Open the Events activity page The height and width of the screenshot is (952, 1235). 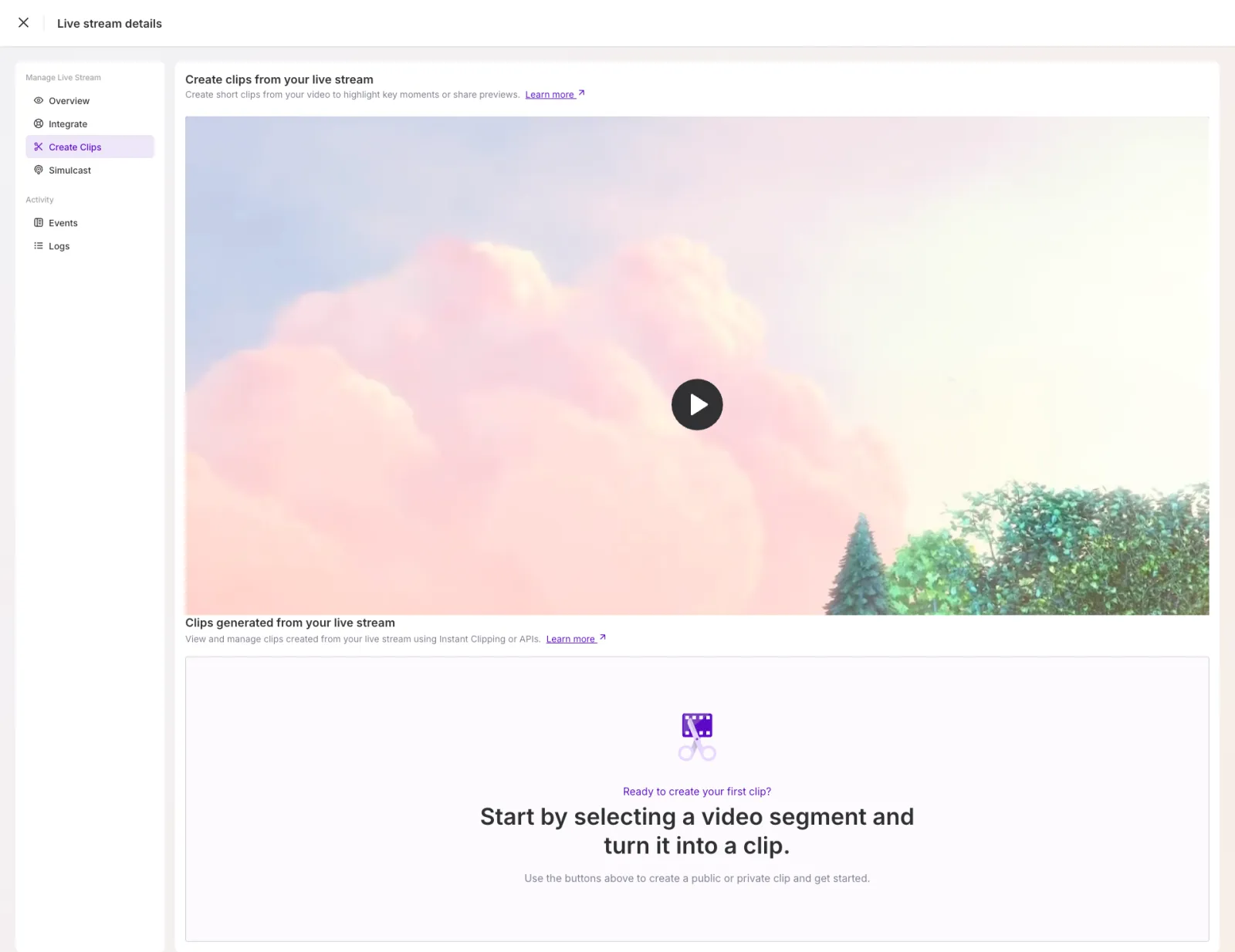90,223
